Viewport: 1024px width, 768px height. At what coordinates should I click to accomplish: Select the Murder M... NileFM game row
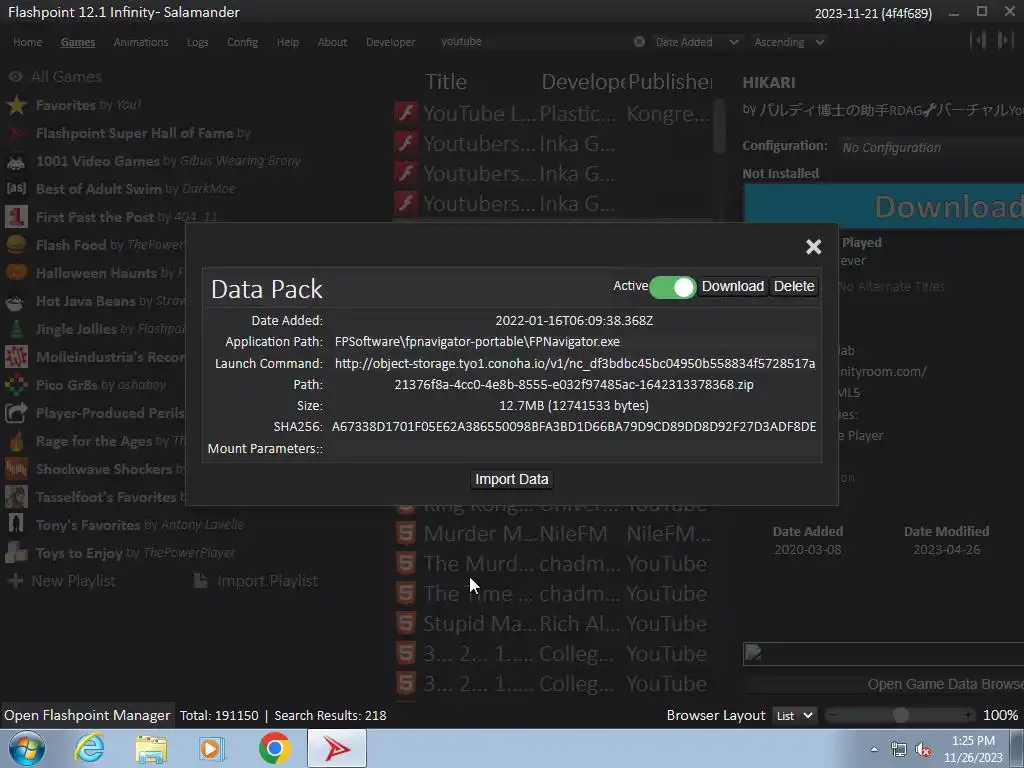552,534
